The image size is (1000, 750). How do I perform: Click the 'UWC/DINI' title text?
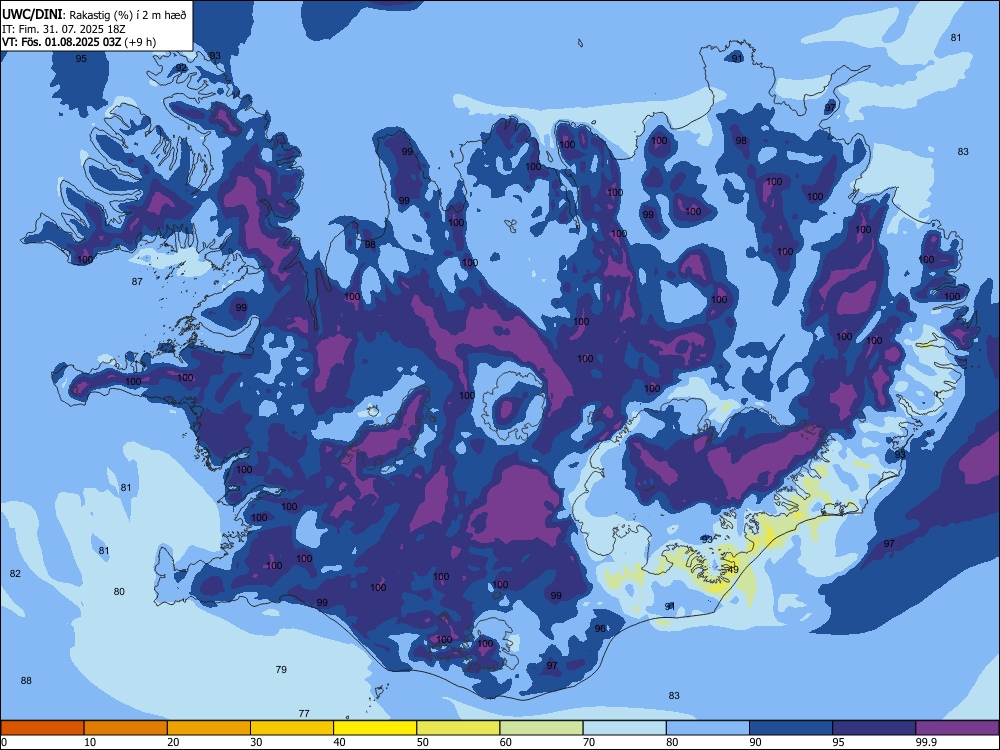32,15
